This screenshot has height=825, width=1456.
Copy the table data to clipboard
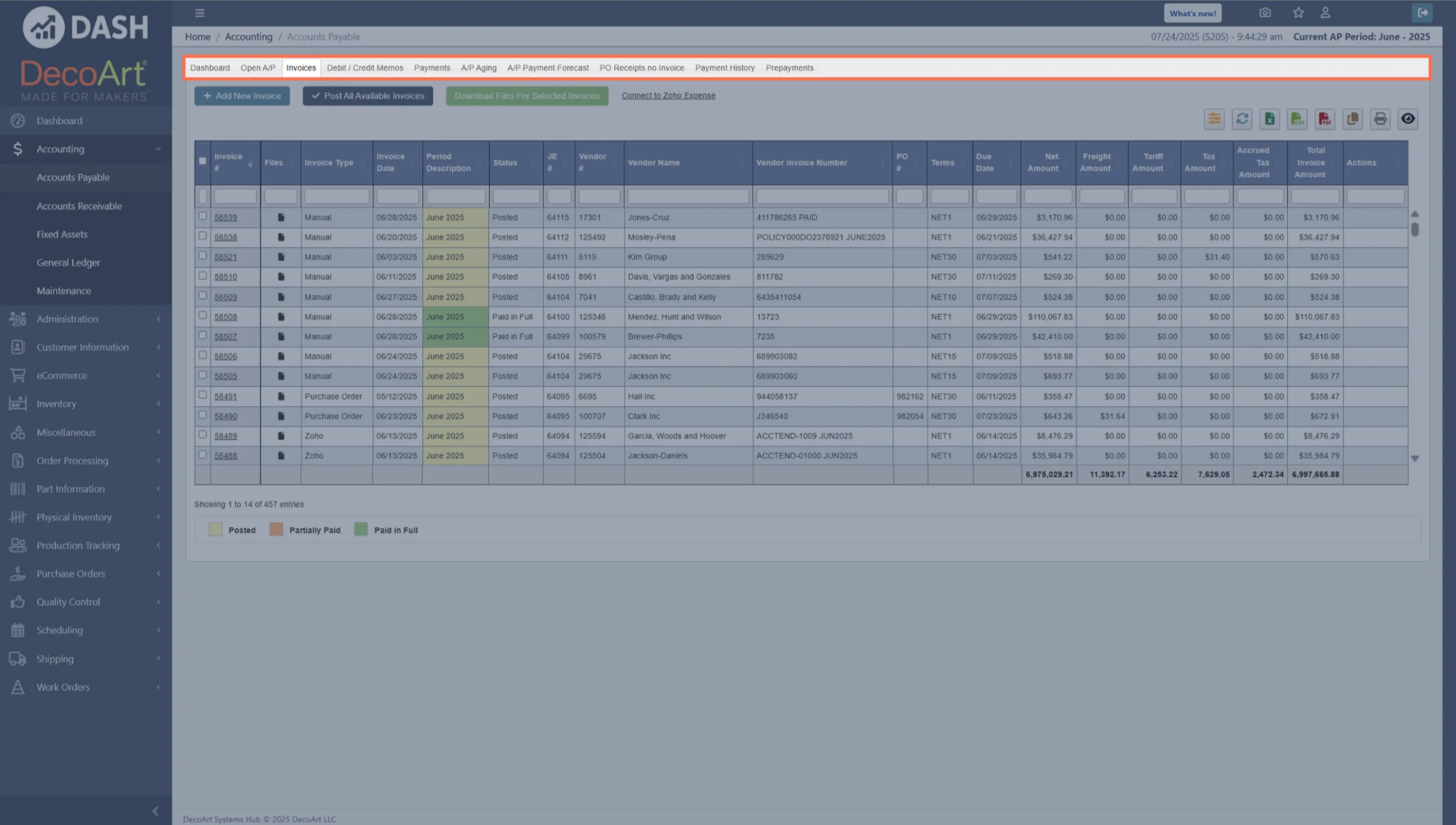1353,119
